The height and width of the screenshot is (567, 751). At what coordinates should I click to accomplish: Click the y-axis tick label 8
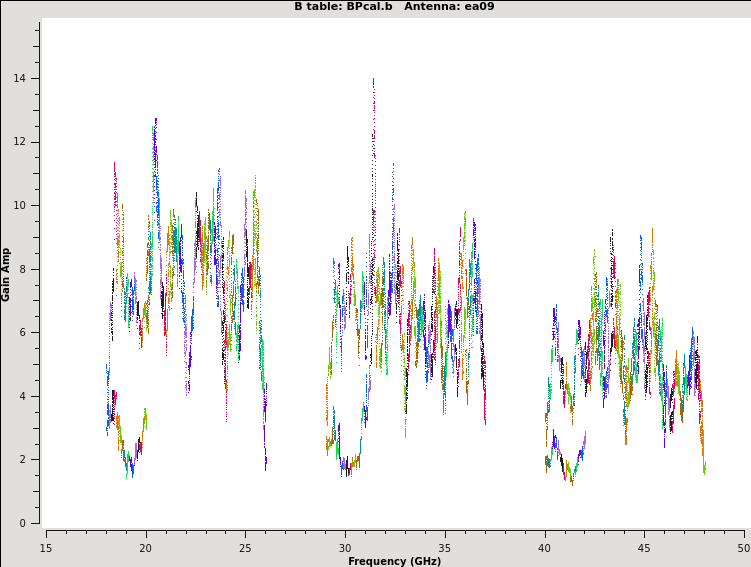(x=24, y=269)
